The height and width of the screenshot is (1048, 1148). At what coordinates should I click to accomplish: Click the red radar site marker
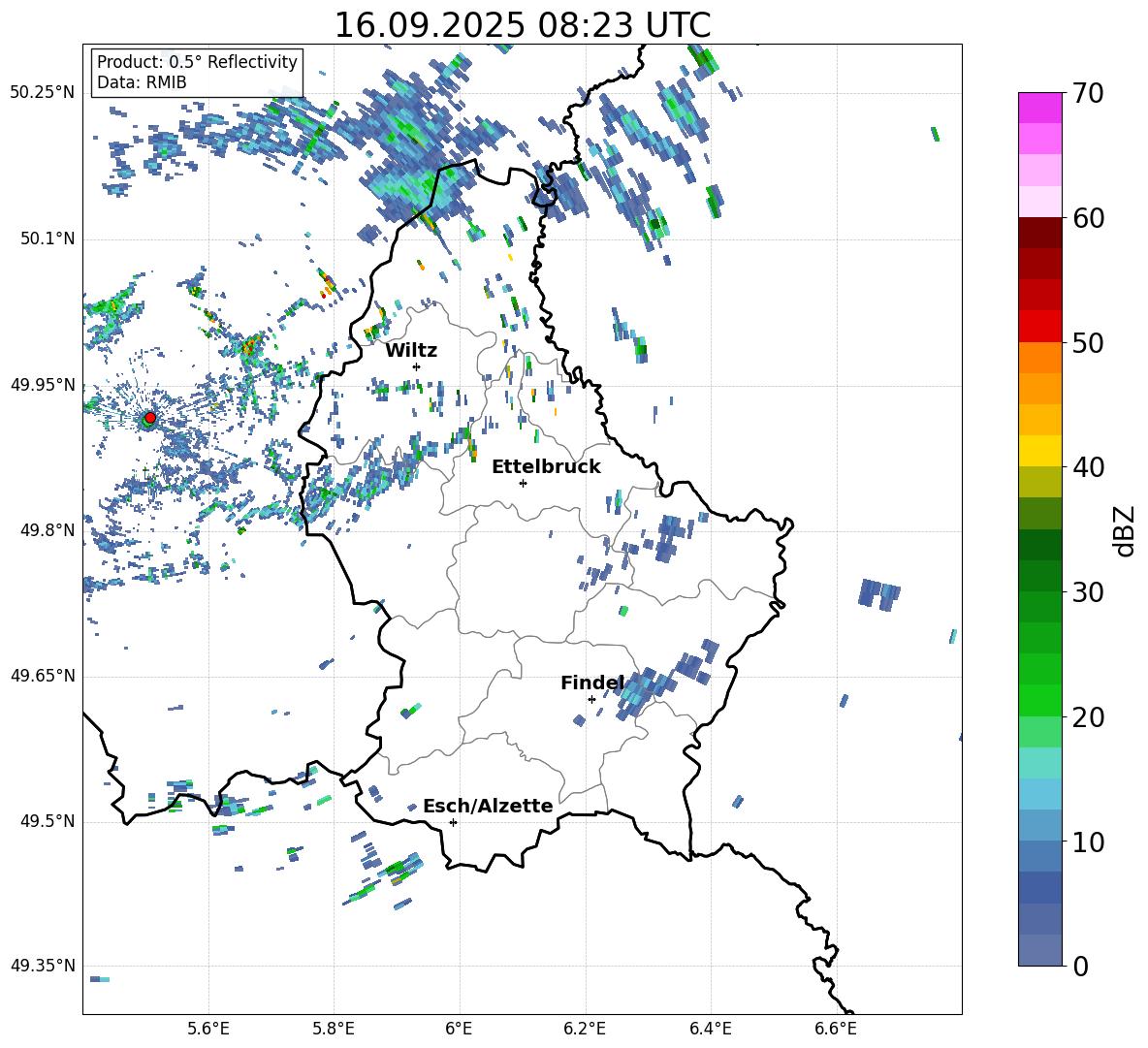(x=150, y=417)
